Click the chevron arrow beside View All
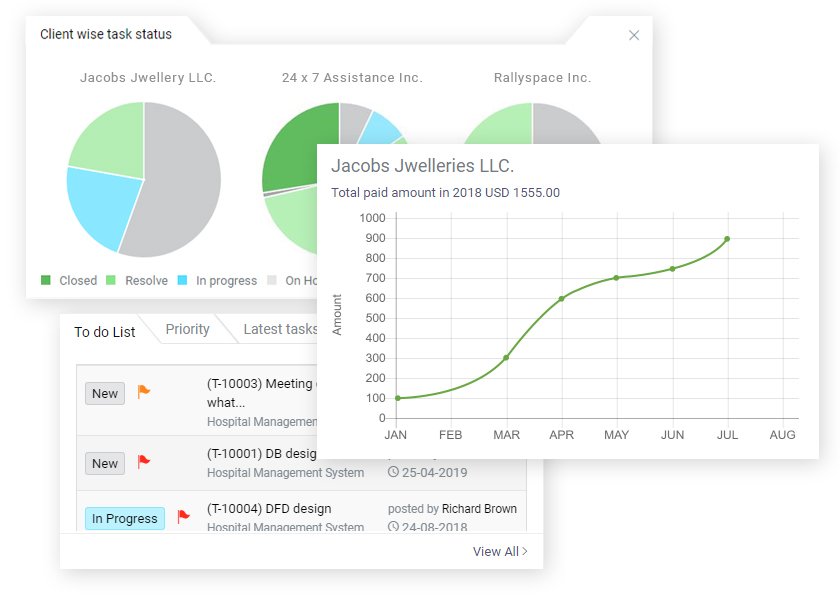 (x=526, y=551)
